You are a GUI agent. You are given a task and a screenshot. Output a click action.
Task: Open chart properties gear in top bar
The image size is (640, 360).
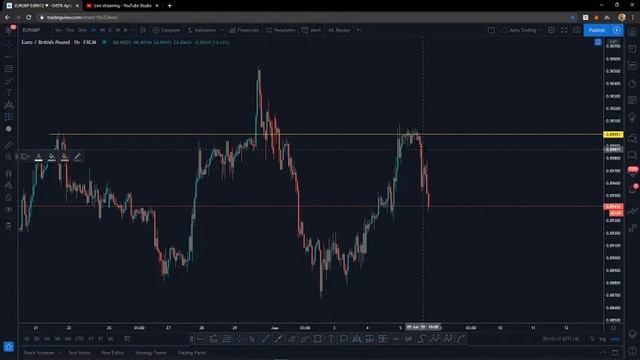tap(551, 30)
